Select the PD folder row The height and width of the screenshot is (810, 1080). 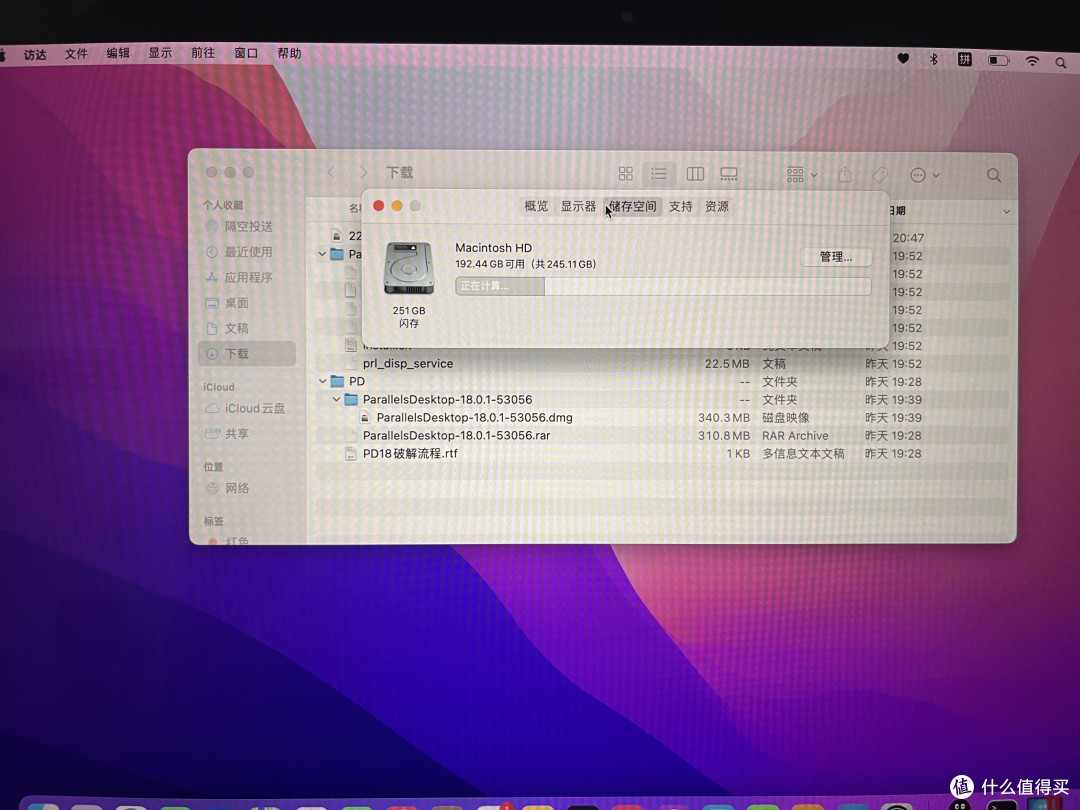click(662, 382)
